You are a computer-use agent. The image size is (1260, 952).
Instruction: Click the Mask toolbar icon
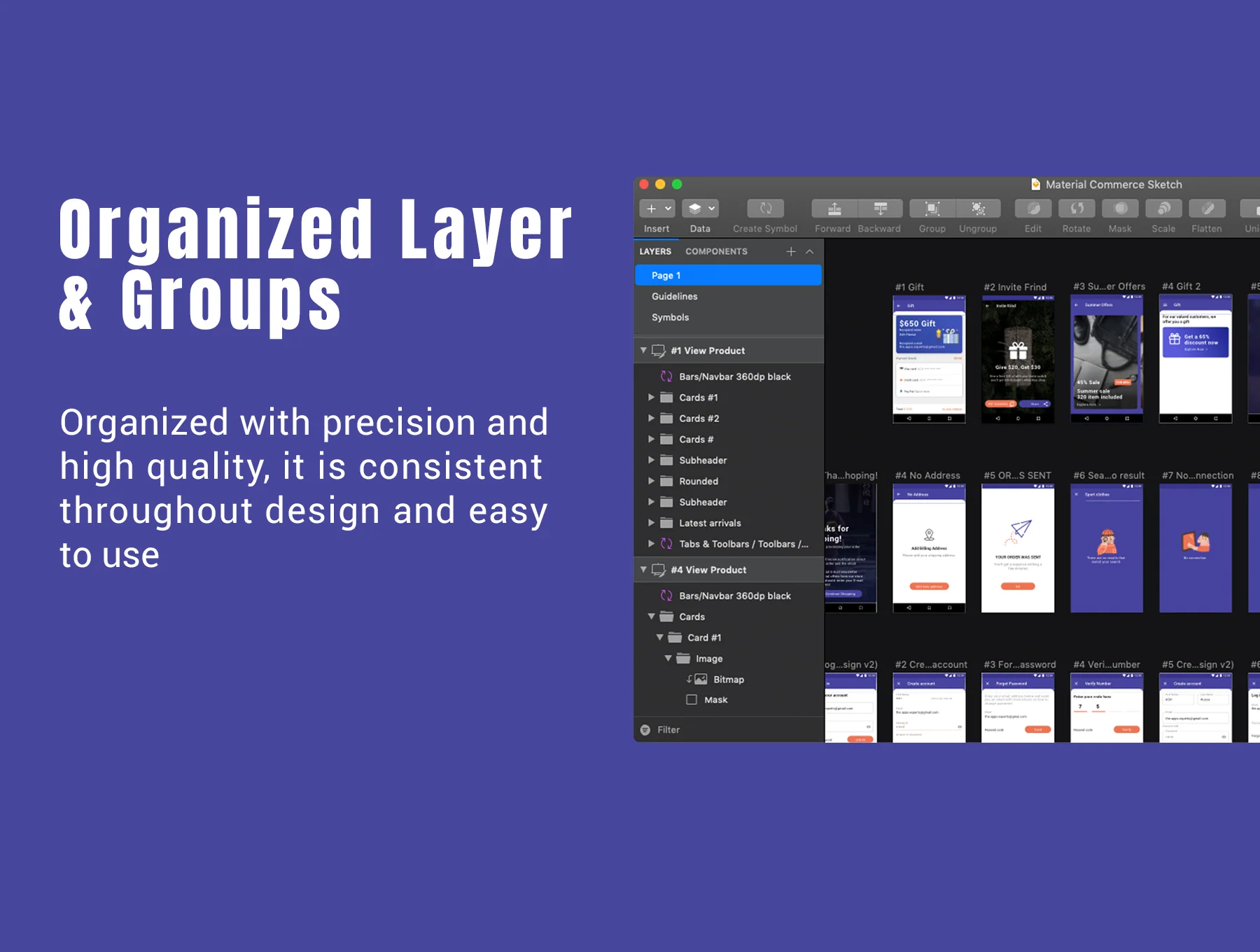point(1120,209)
